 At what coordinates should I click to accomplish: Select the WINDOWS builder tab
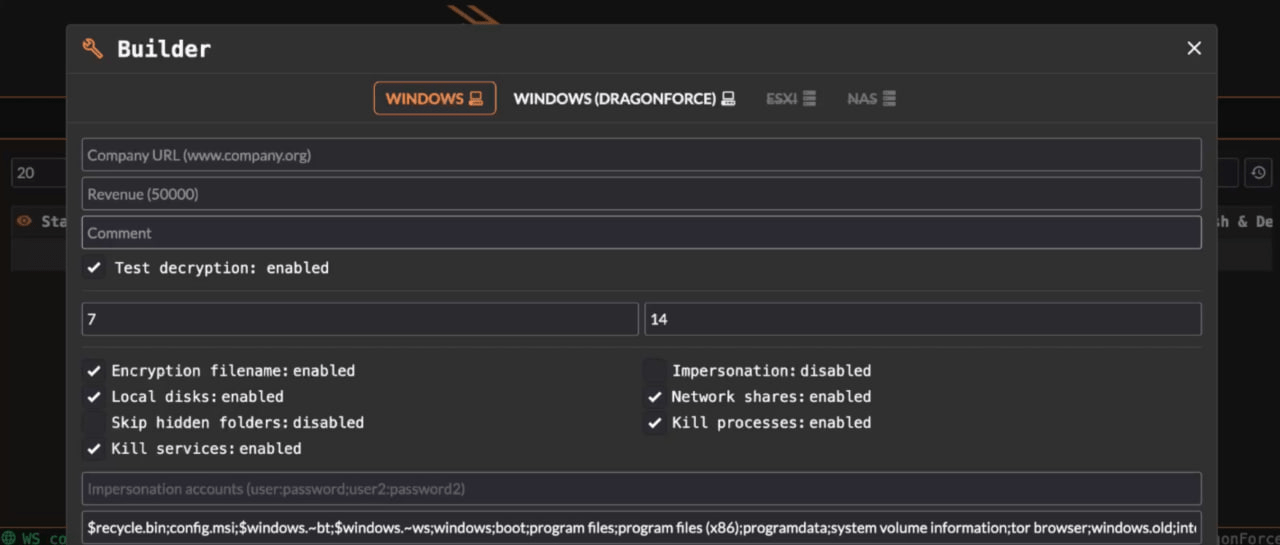pyautogui.click(x=435, y=98)
